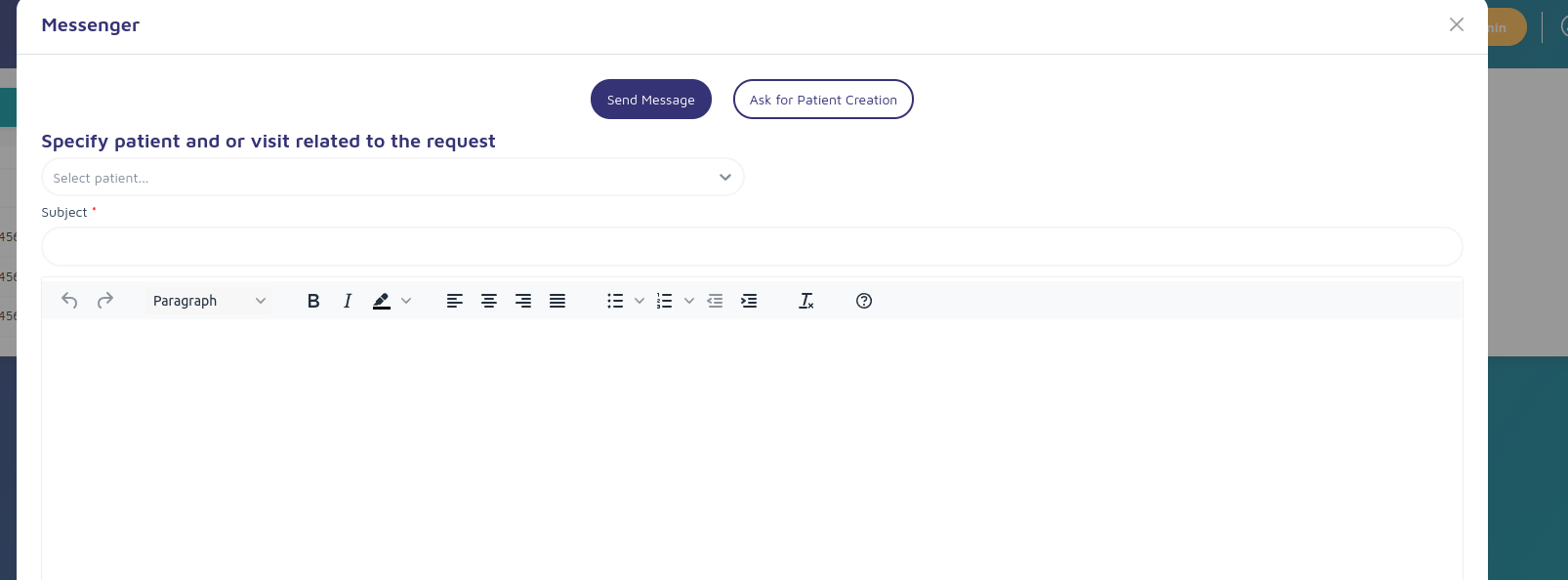
Task: Click the Send Message button
Action: [x=651, y=100]
